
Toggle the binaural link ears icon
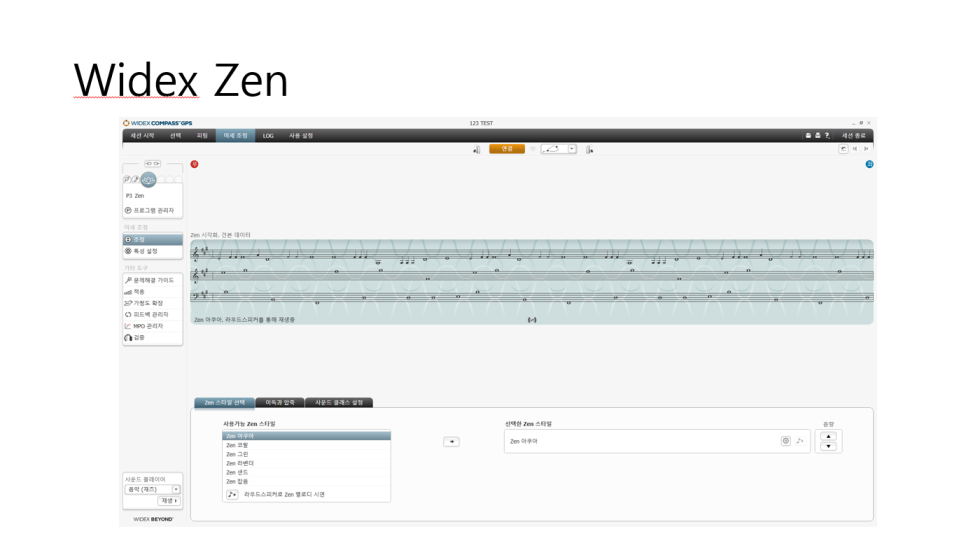[152, 163]
